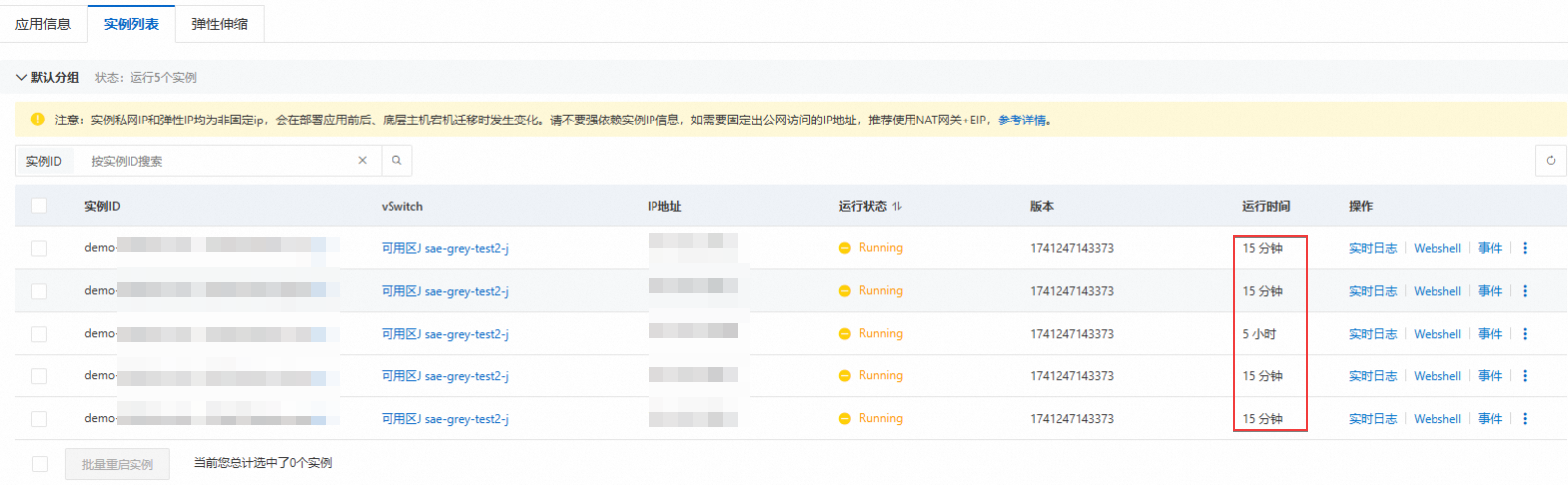Switch to the 弹性伸缩 tab

click(x=219, y=24)
